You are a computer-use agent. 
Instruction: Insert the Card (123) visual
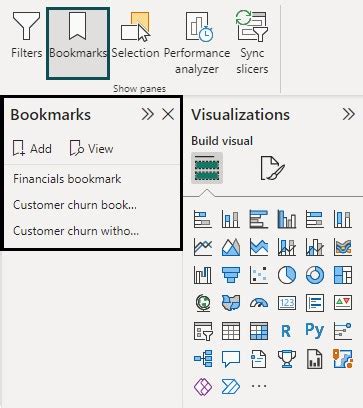coord(287,303)
